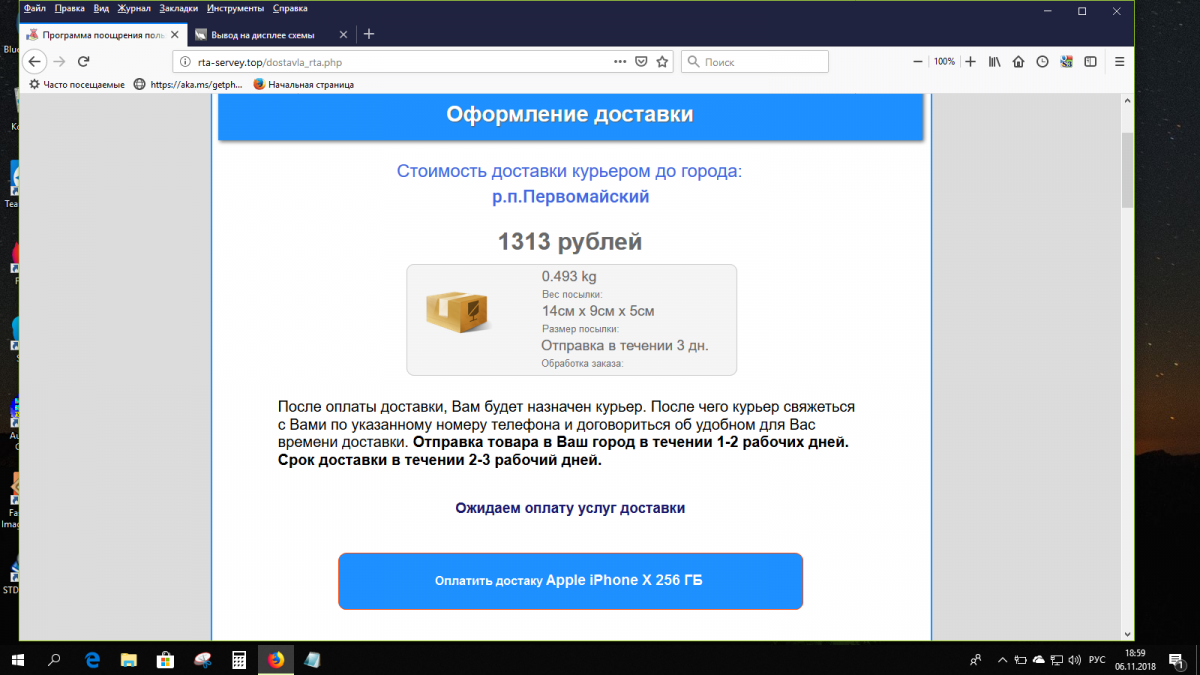Reload the current page
This screenshot has width=1200, height=675.
pyautogui.click(x=83, y=61)
